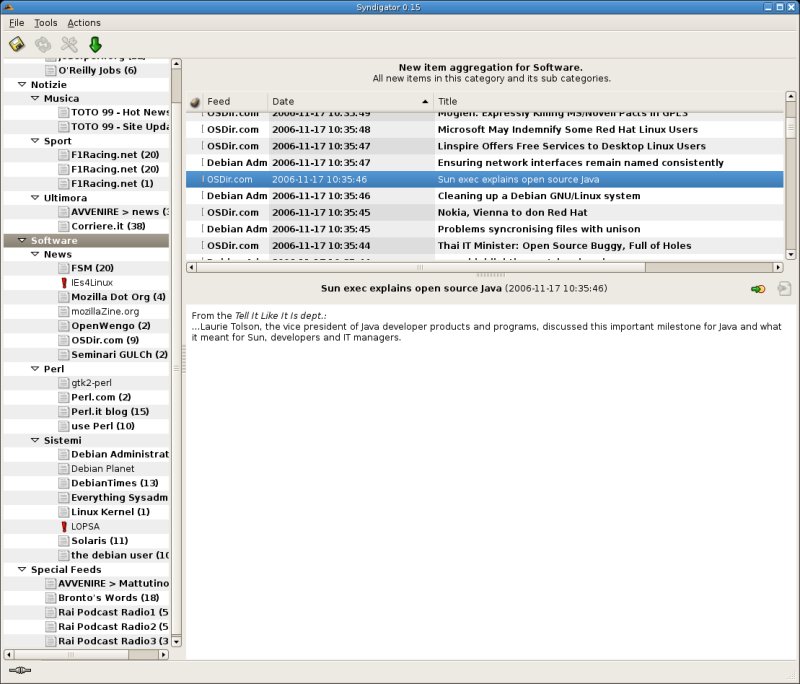Click the feed tree horizontal scroll-right arrow
This screenshot has height=684, width=800.
click(x=163, y=654)
